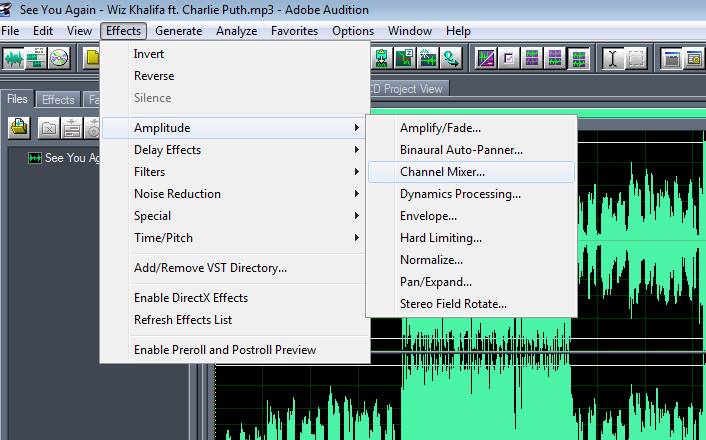The image size is (706, 440).
Task: Click the first purple-green waveform toolbar icon
Action: [x=532, y=58]
